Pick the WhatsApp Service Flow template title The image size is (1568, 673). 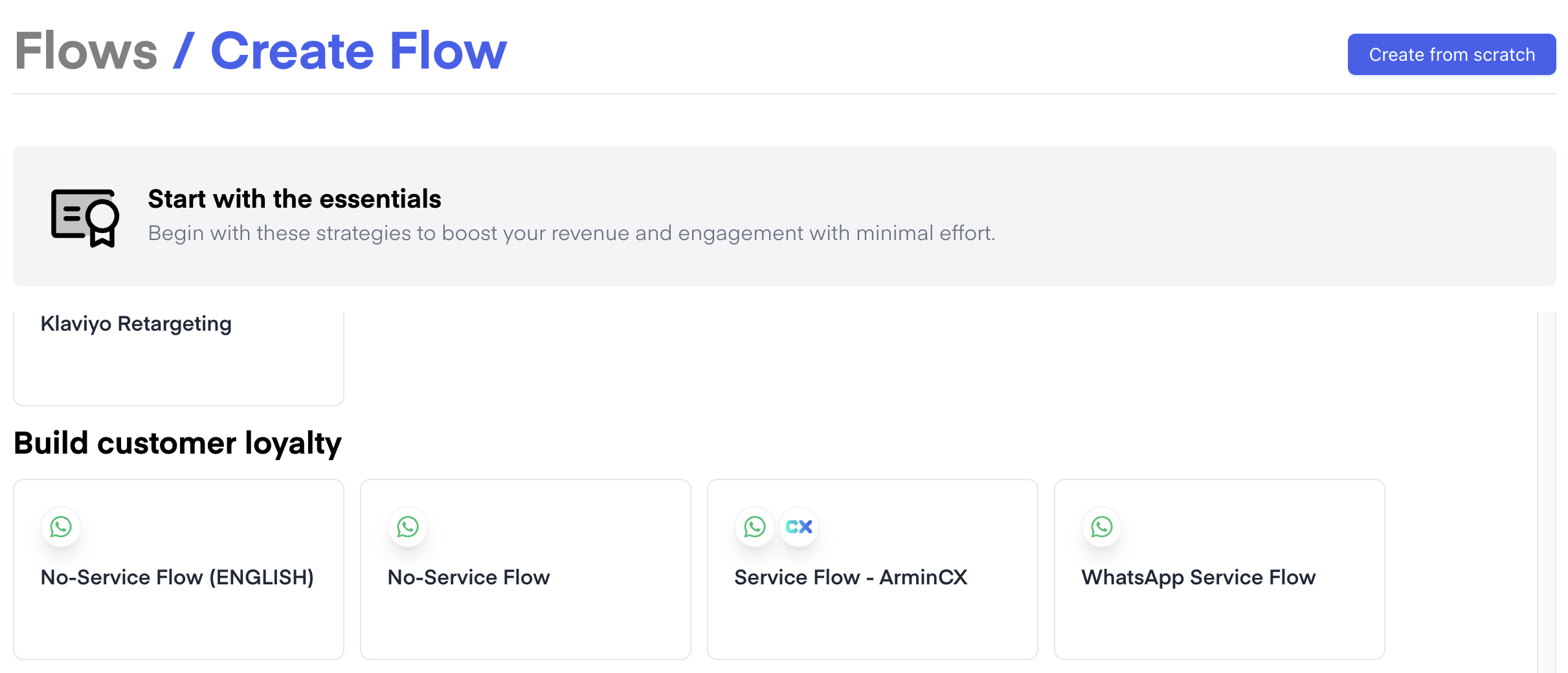coord(1198,577)
